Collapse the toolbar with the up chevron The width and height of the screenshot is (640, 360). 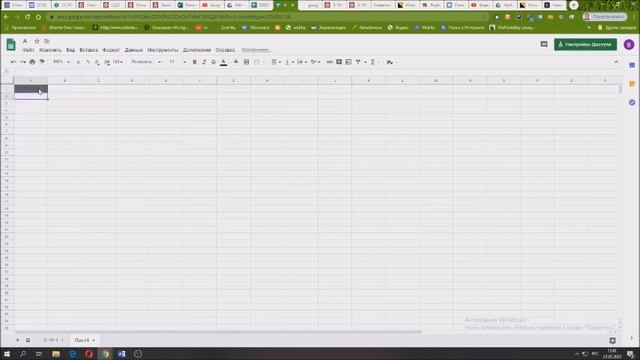[616, 62]
